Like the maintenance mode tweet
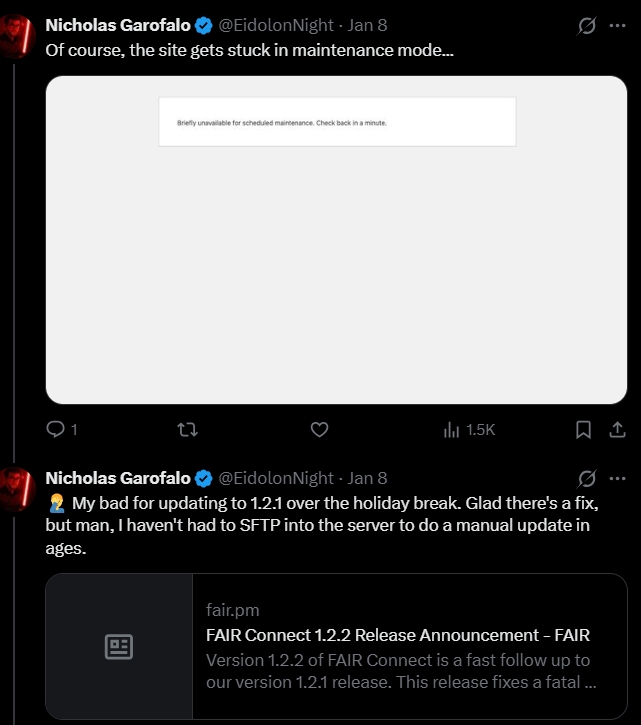The width and height of the screenshot is (641, 725). 319,429
